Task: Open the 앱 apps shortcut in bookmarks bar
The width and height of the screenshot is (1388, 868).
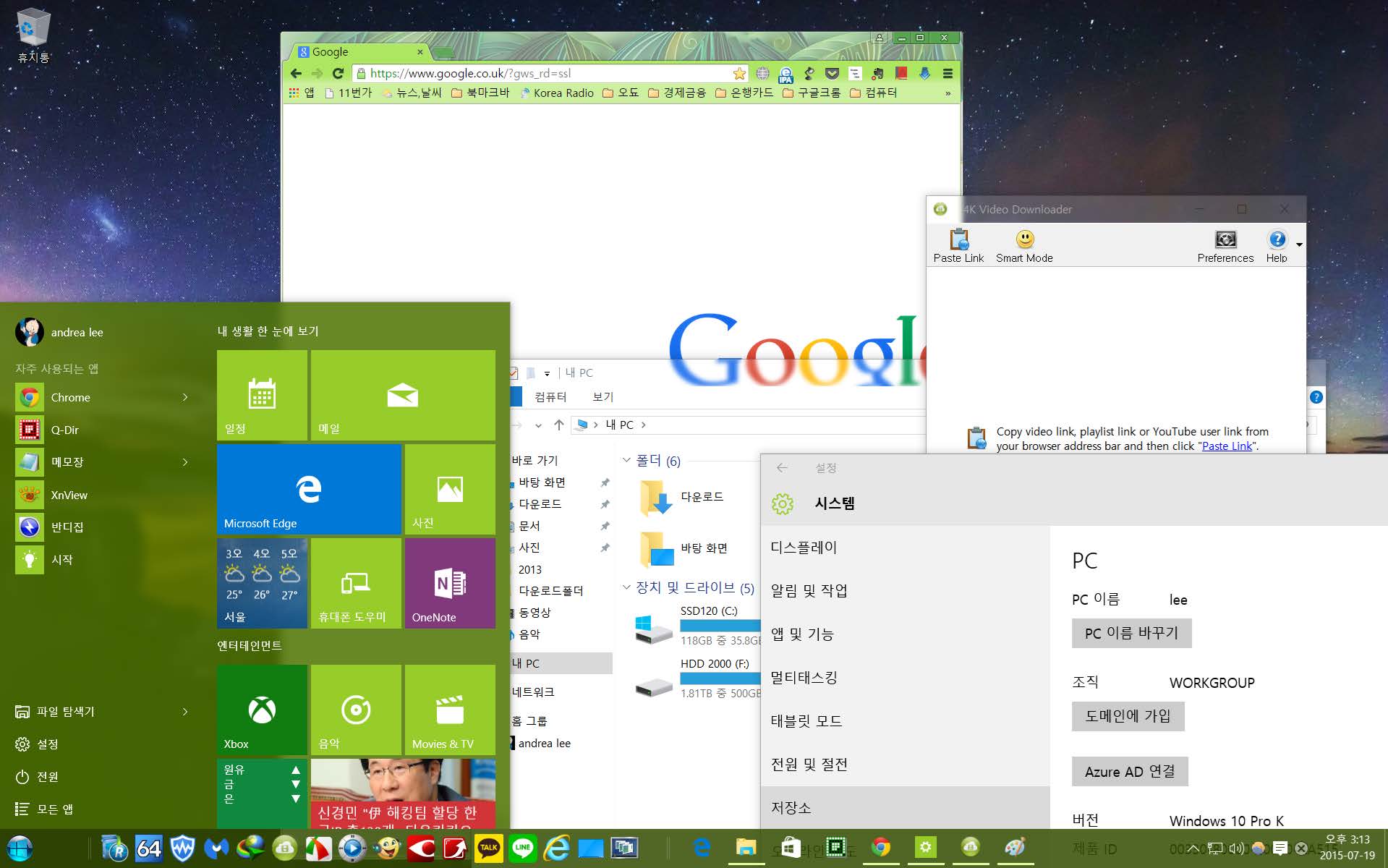Action: click(x=301, y=93)
